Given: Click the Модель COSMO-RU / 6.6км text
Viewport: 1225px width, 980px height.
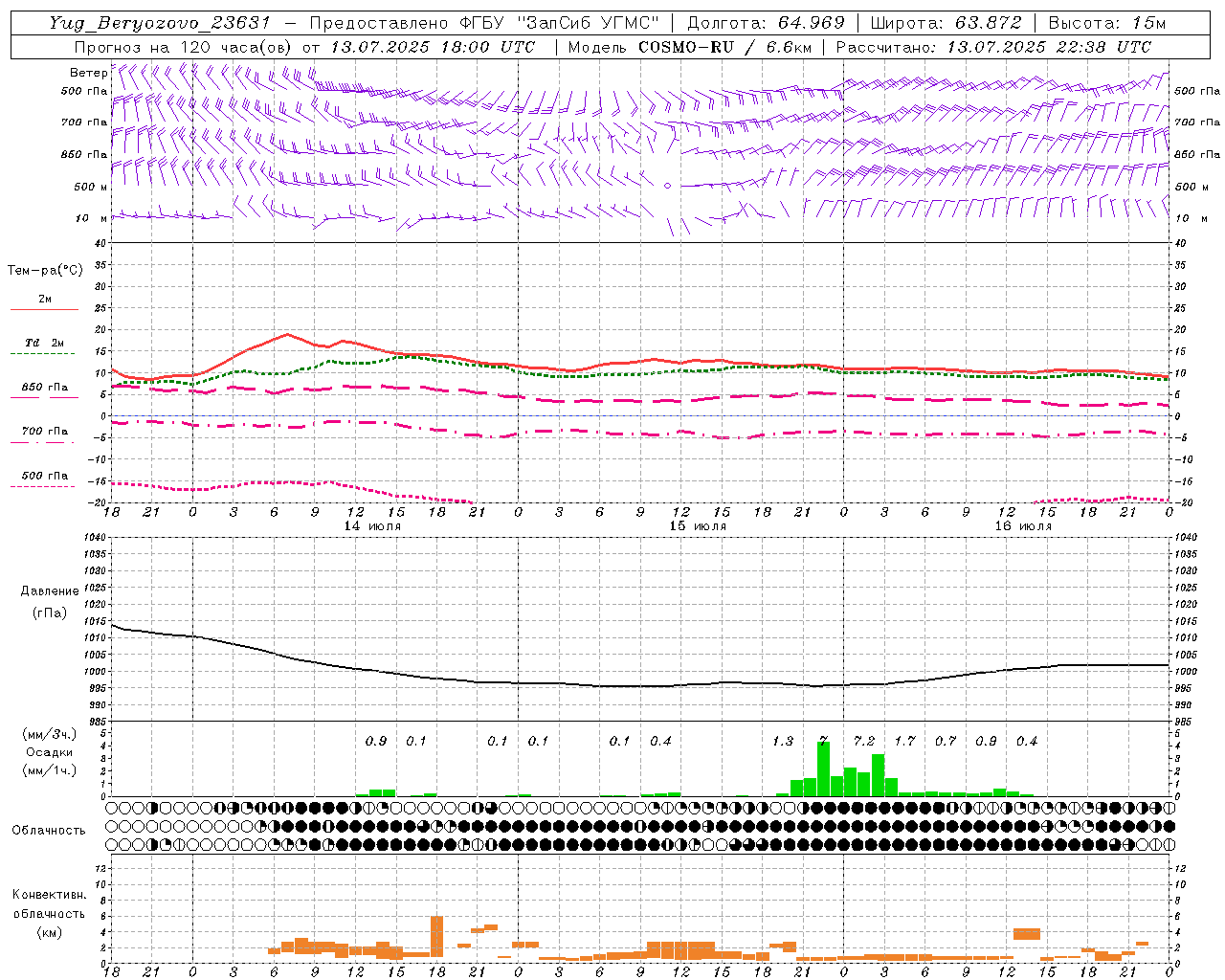Looking at the screenshot, I should (690, 47).
